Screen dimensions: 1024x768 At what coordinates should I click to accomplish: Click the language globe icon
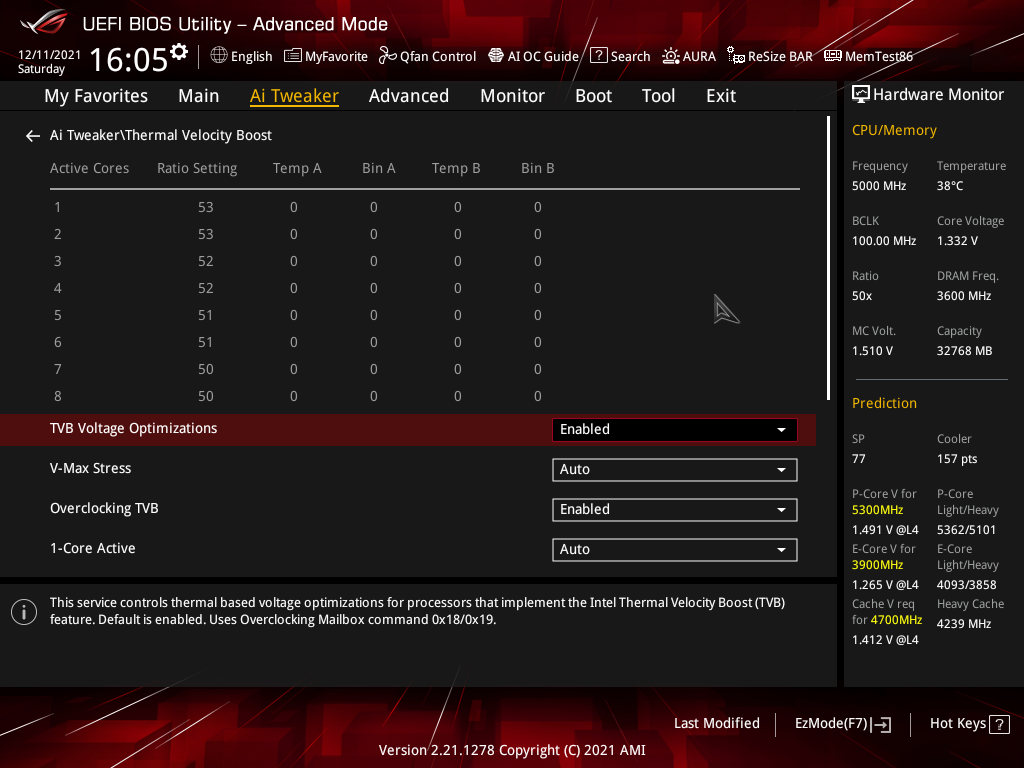pos(219,56)
